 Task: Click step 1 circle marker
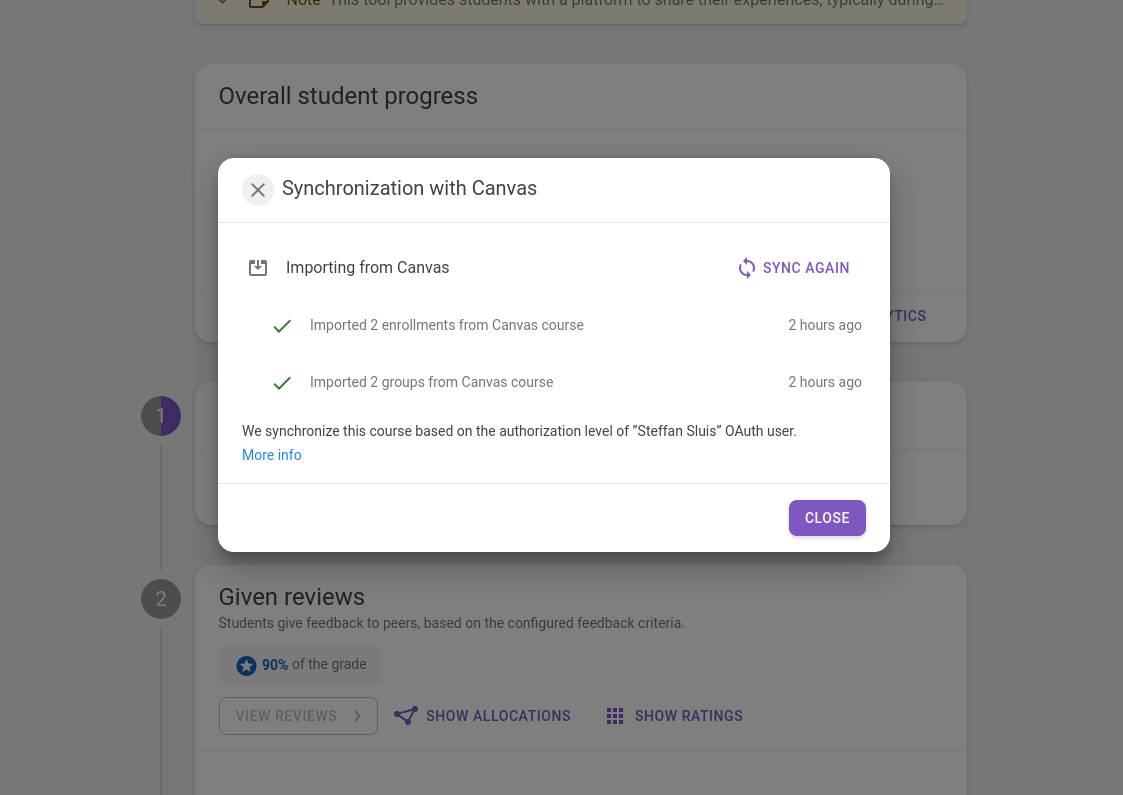click(x=161, y=416)
